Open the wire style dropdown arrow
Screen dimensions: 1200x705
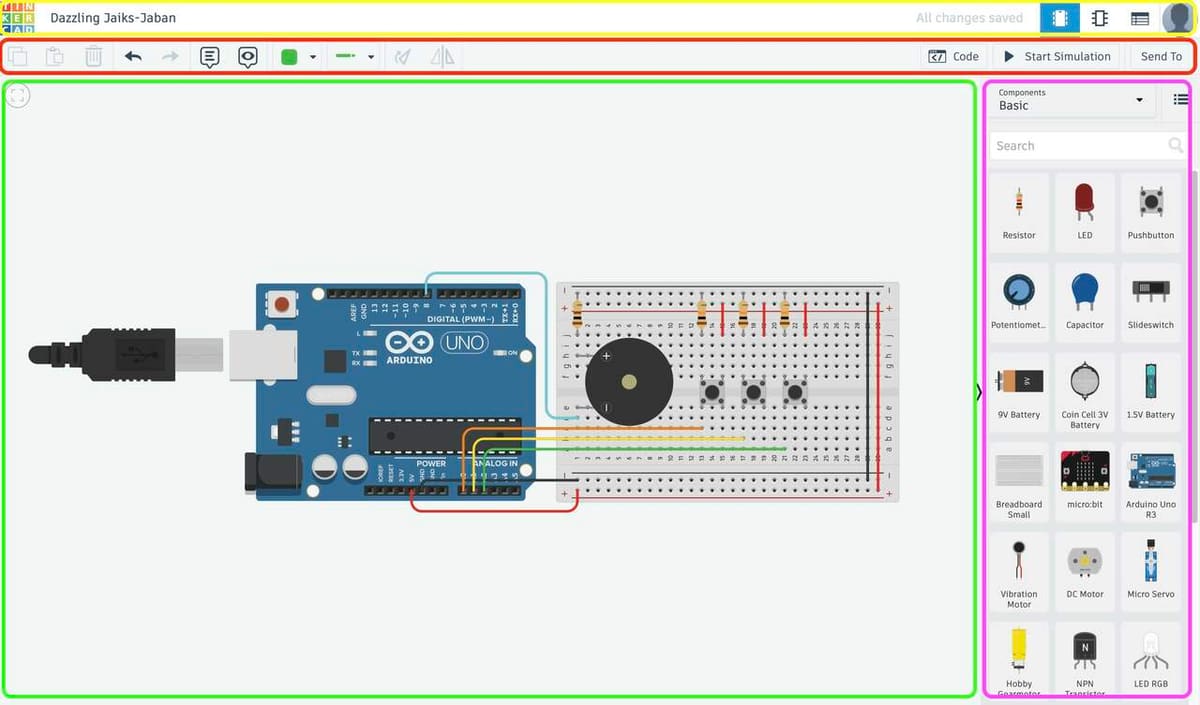pyautogui.click(x=372, y=56)
